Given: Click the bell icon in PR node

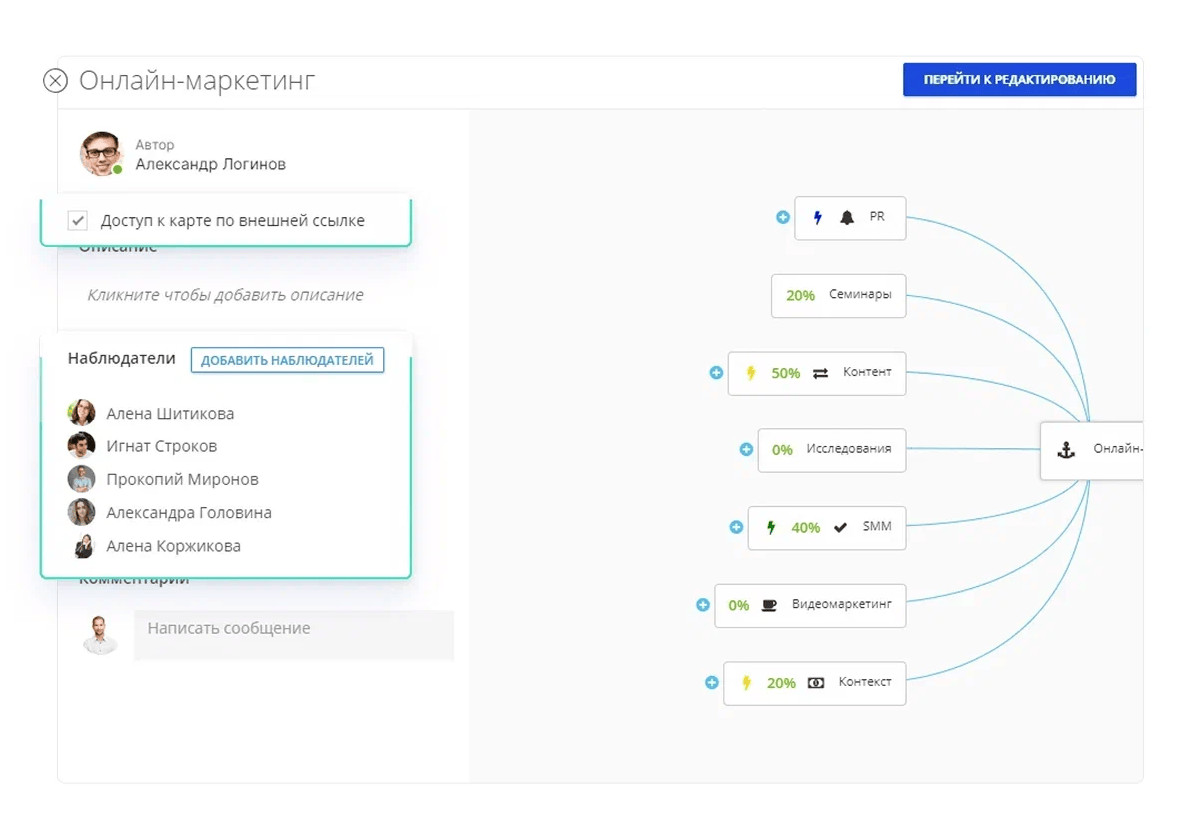Looking at the screenshot, I should tap(847, 218).
